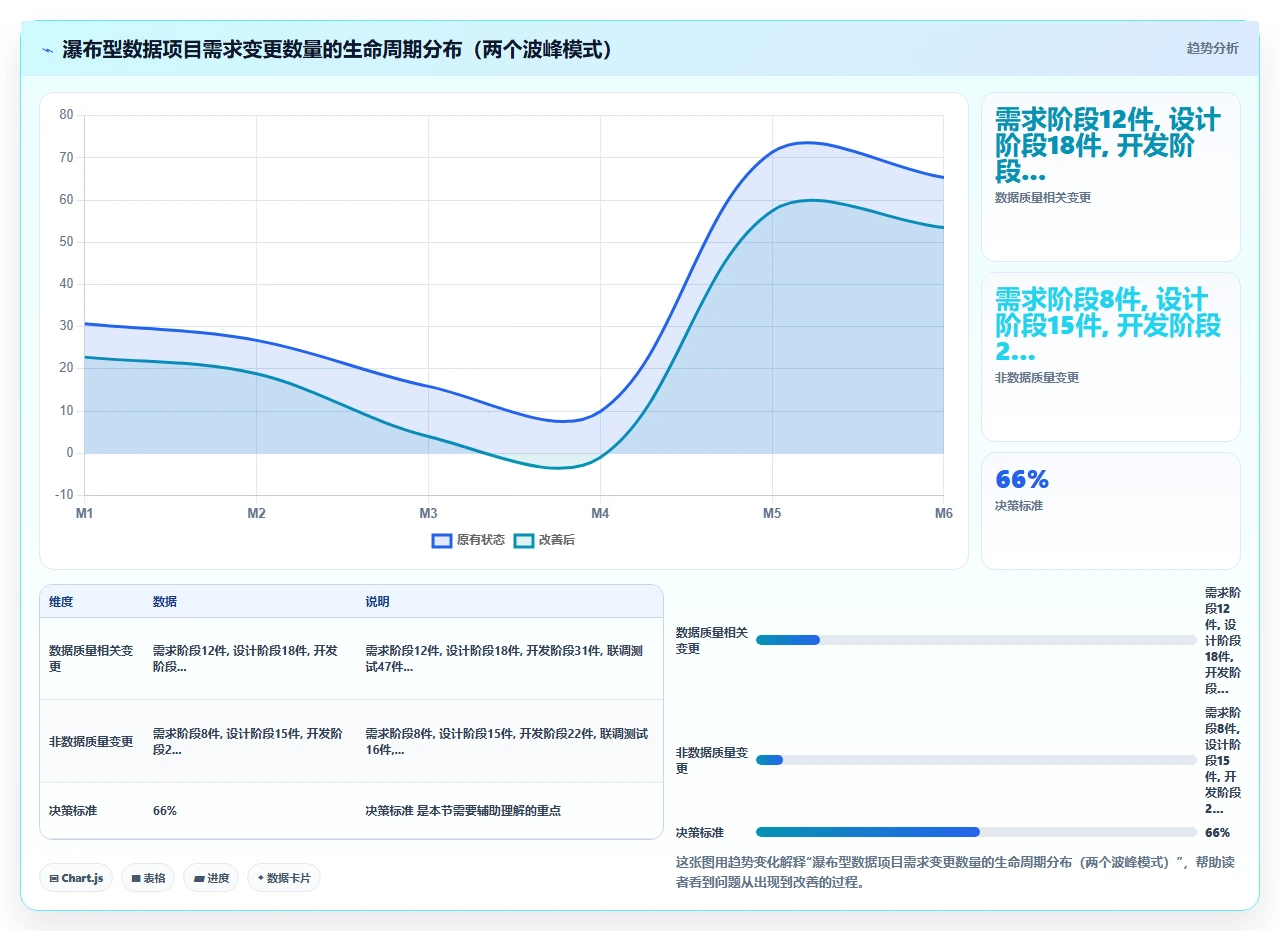Click the 进度 chip icon
The image size is (1280, 931).
click(199, 878)
